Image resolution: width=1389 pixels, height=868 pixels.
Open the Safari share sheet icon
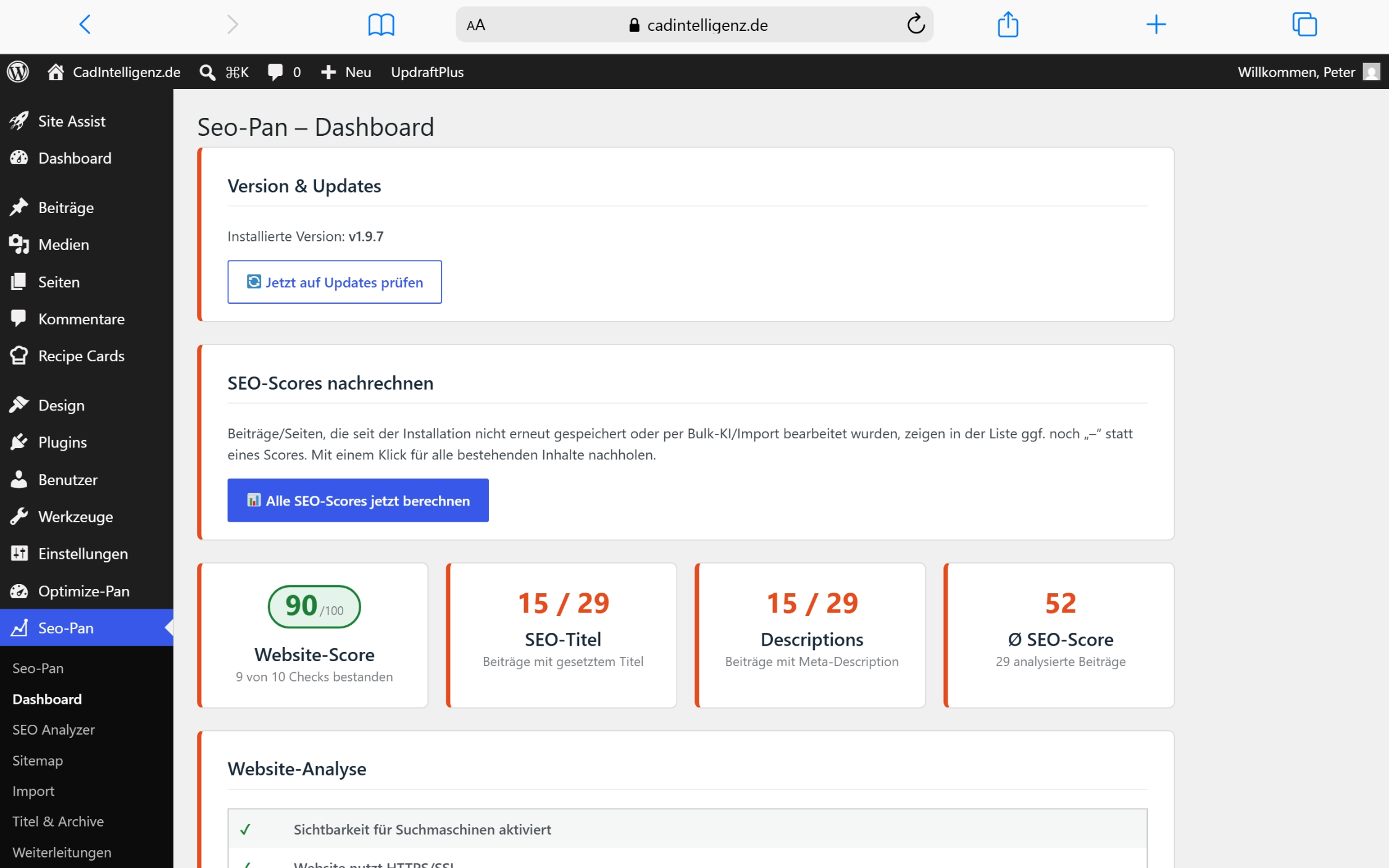pyautogui.click(x=1007, y=24)
